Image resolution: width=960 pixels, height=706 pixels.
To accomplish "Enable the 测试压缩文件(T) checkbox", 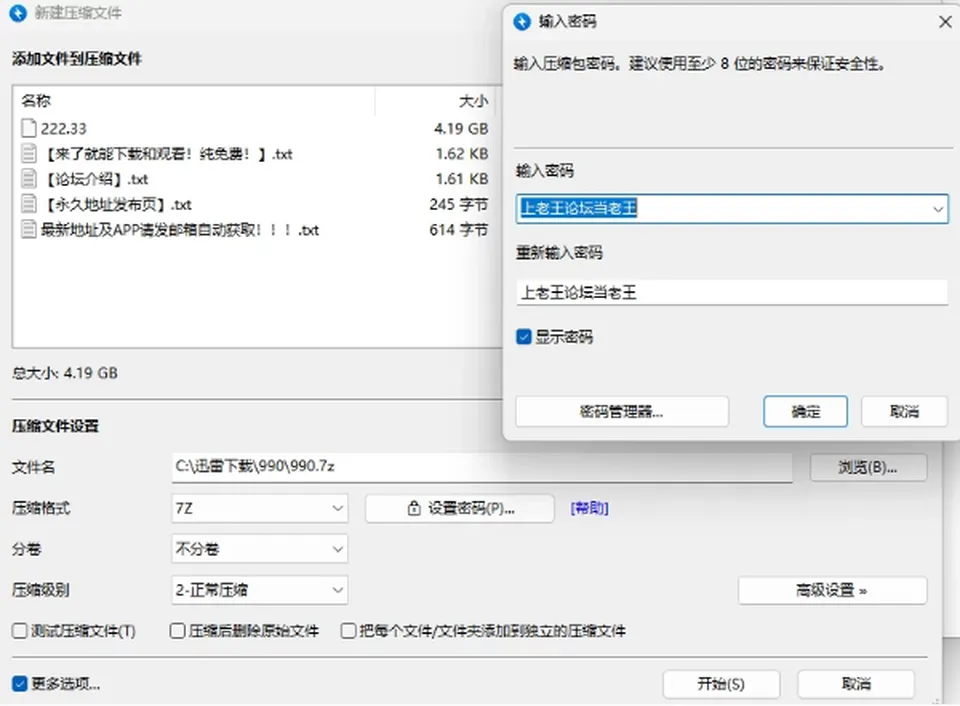I will 20,631.
